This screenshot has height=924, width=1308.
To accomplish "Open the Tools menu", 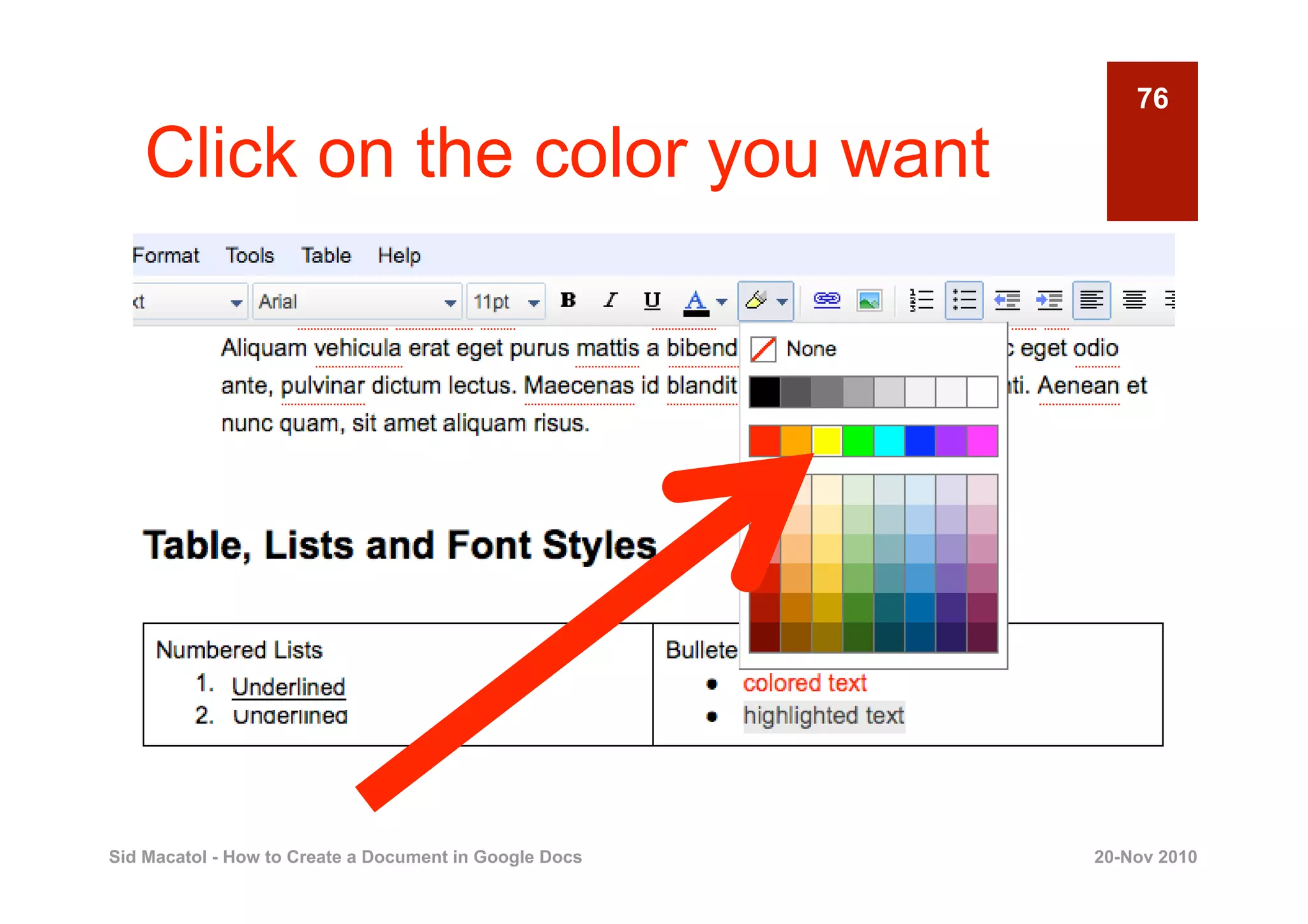I will (250, 255).
